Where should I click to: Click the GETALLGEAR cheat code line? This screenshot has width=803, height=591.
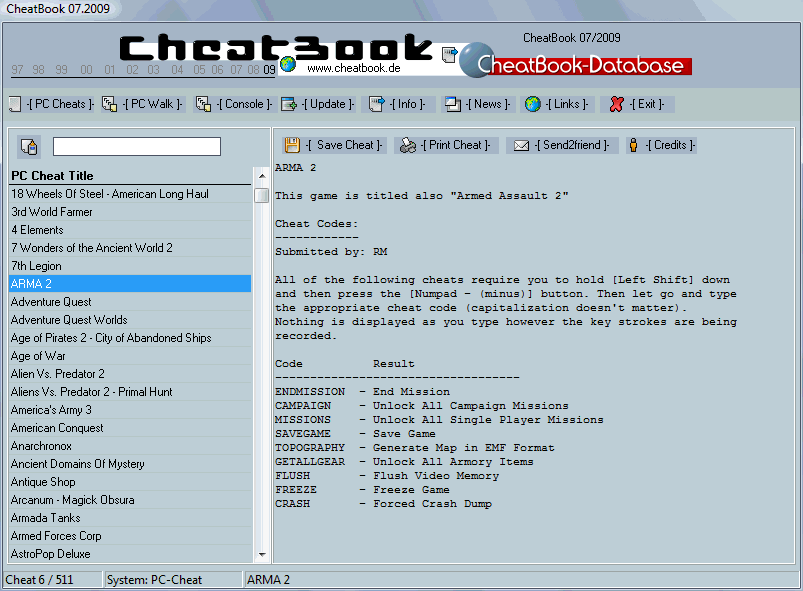[x=404, y=462]
